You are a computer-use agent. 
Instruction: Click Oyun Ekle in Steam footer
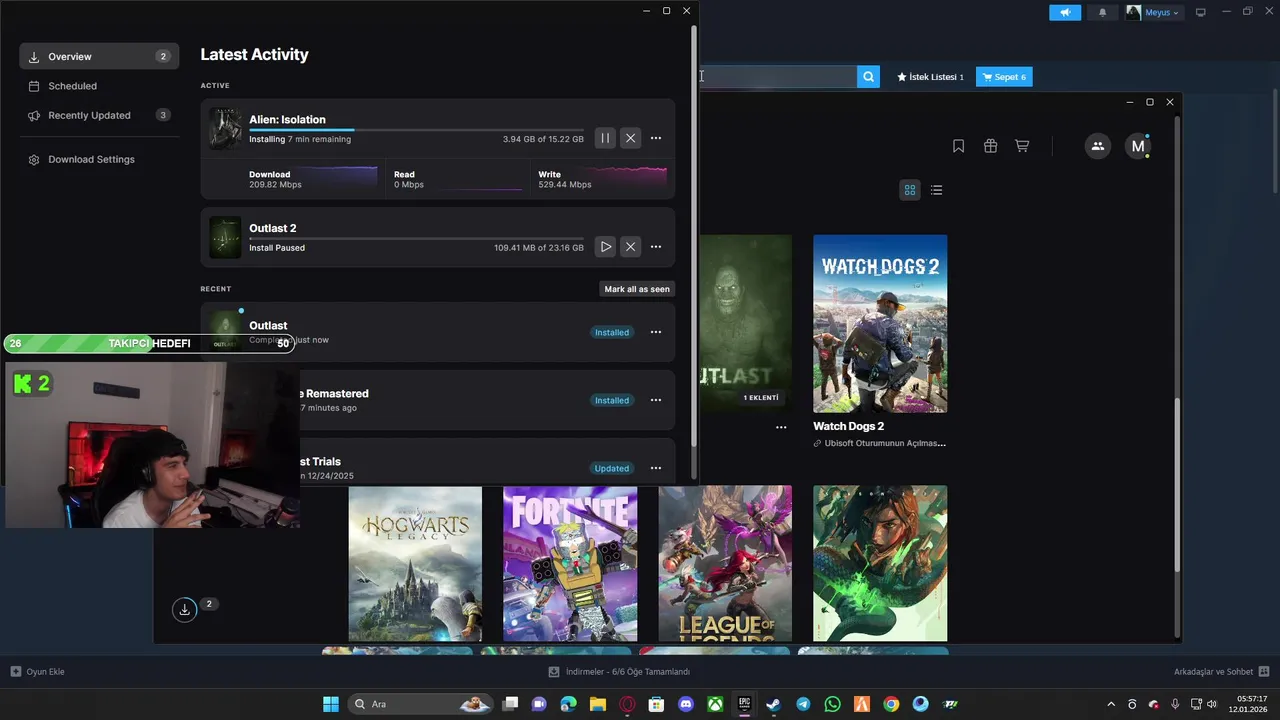coord(37,672)
